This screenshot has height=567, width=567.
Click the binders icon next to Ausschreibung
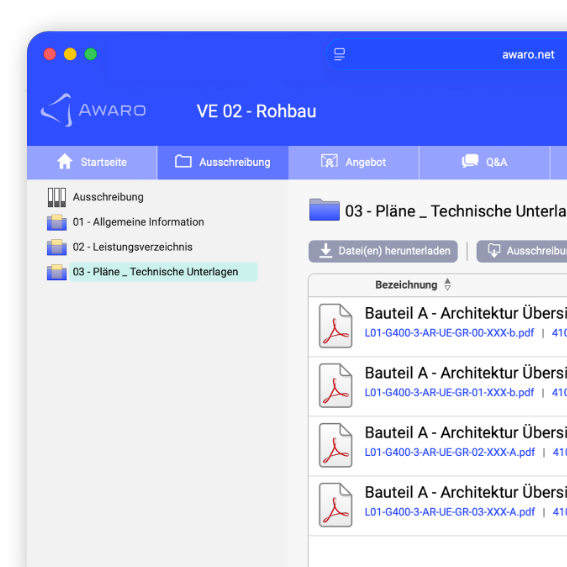[57, 197]
